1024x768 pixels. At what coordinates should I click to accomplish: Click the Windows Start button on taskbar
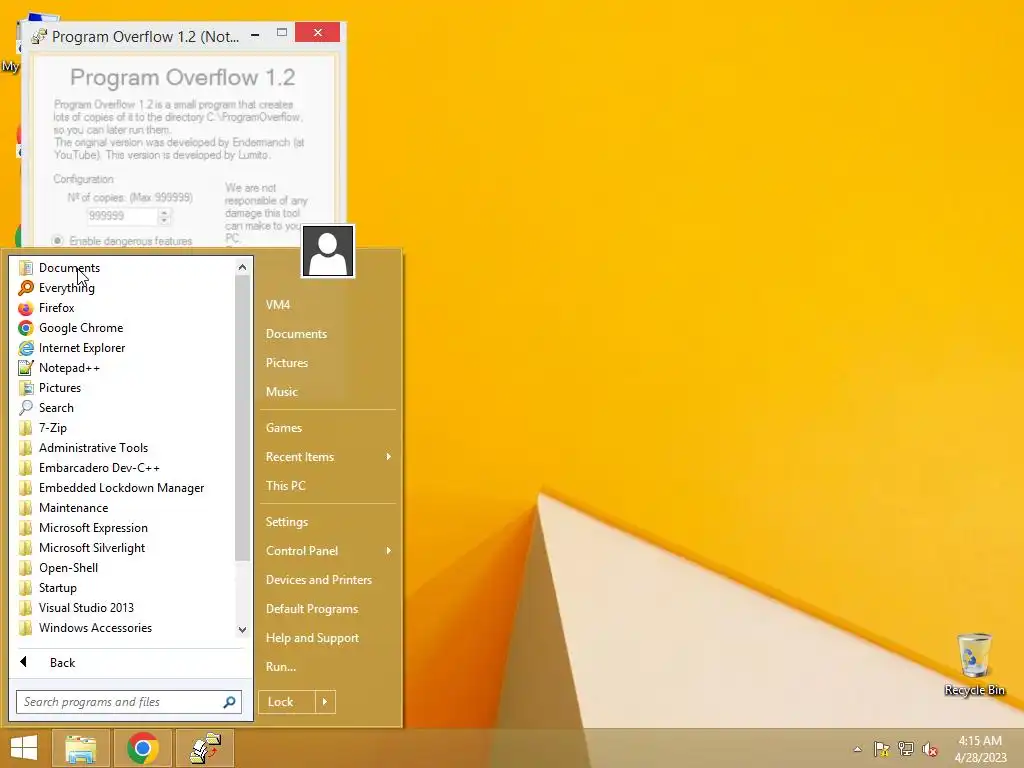point(24,748)
